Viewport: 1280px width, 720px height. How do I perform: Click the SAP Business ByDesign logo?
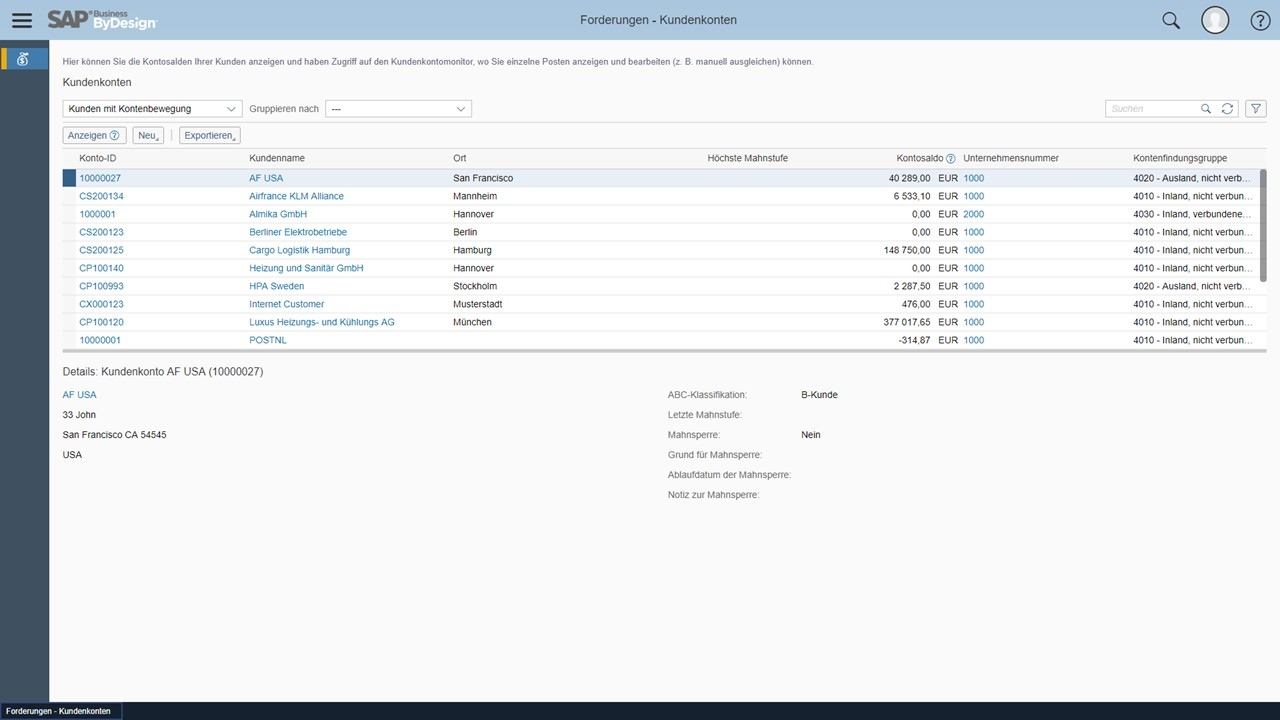coord(102,20)
